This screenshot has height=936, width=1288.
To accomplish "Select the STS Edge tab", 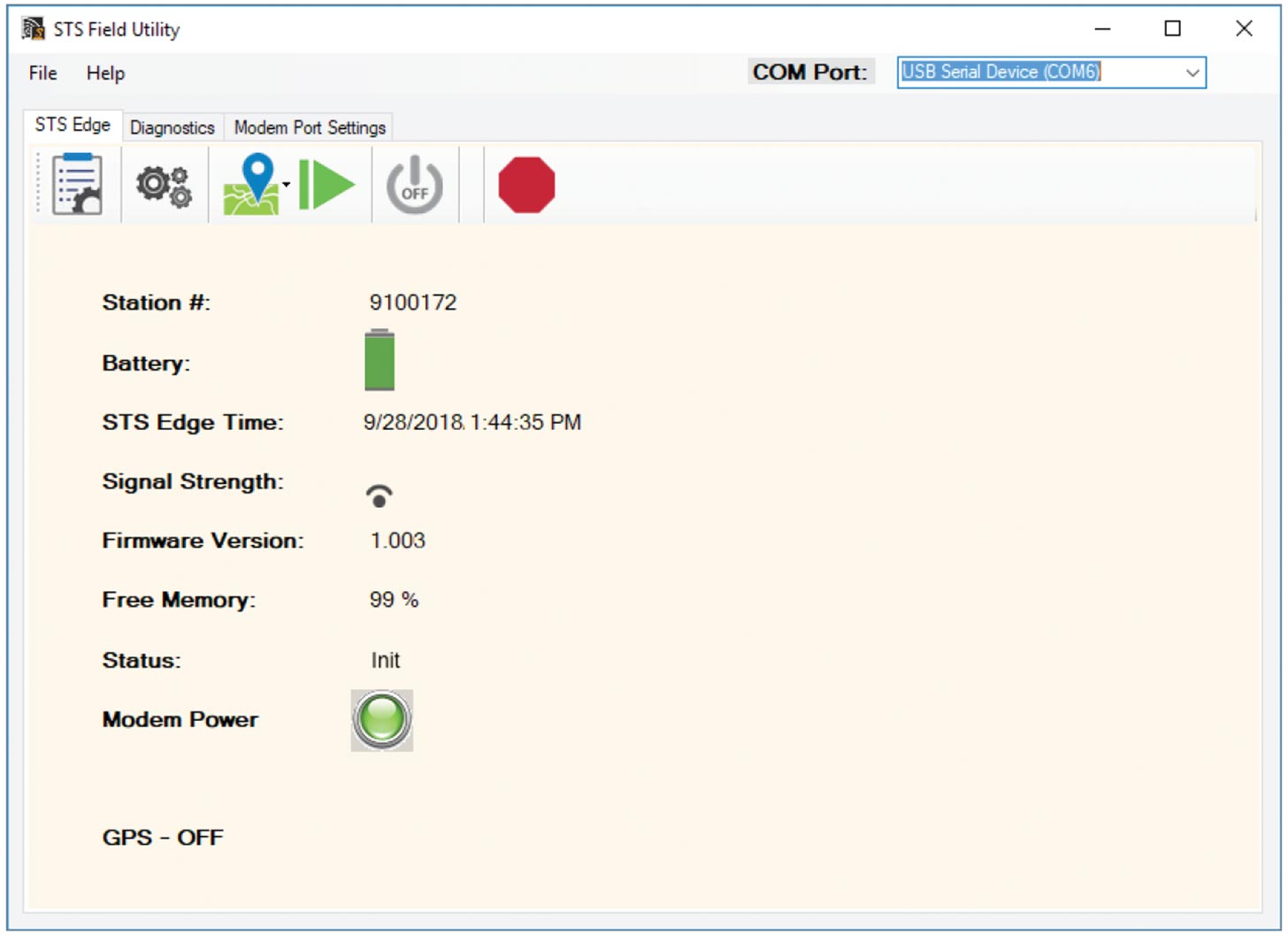I will point(71,125).
